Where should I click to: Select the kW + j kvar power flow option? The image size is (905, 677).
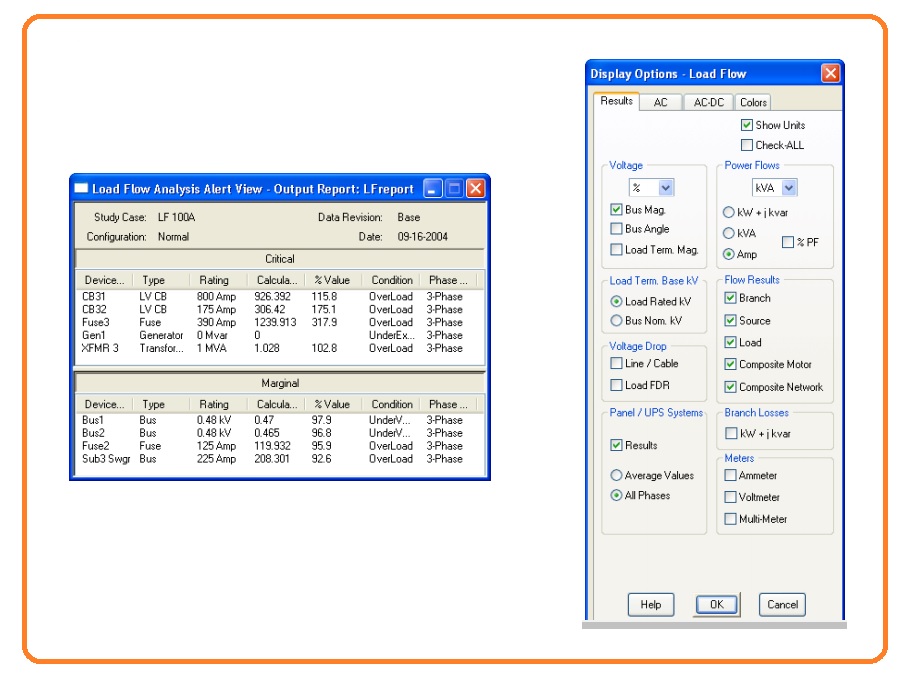click(729, 212)
